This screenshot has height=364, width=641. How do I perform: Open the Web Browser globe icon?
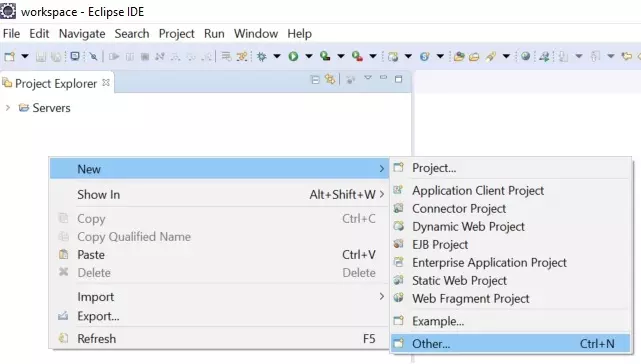[526, 56]
